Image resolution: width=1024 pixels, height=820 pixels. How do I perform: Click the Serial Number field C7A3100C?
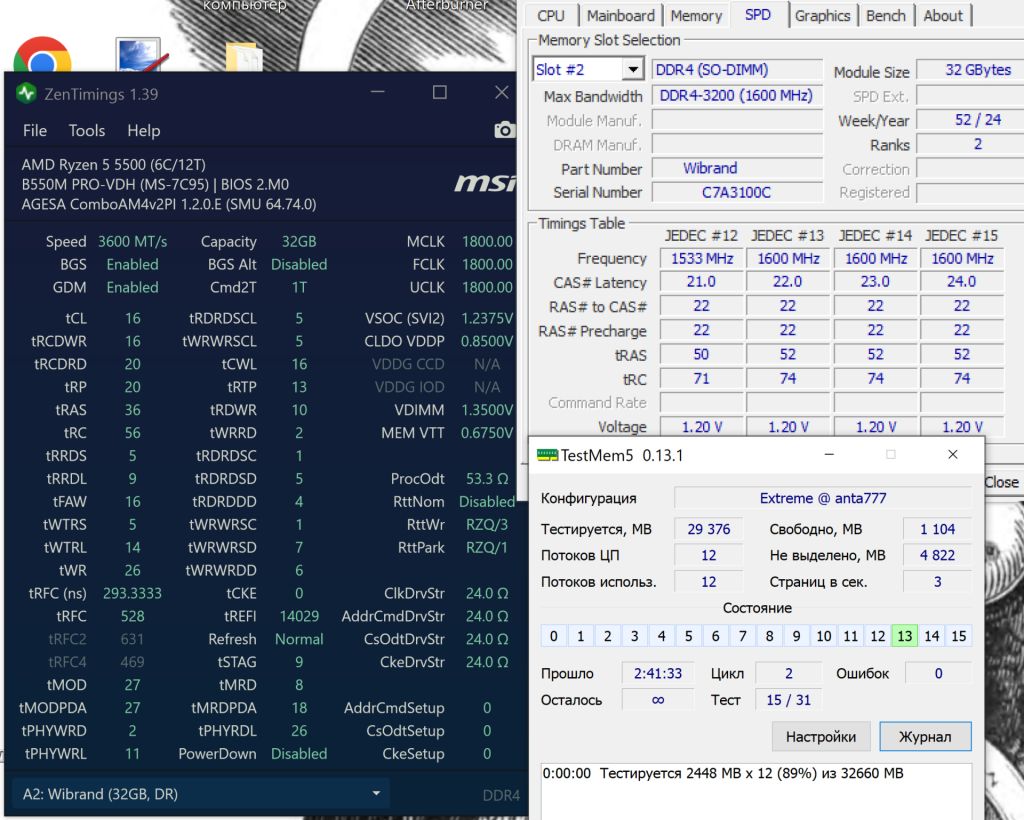pos(737,193)
